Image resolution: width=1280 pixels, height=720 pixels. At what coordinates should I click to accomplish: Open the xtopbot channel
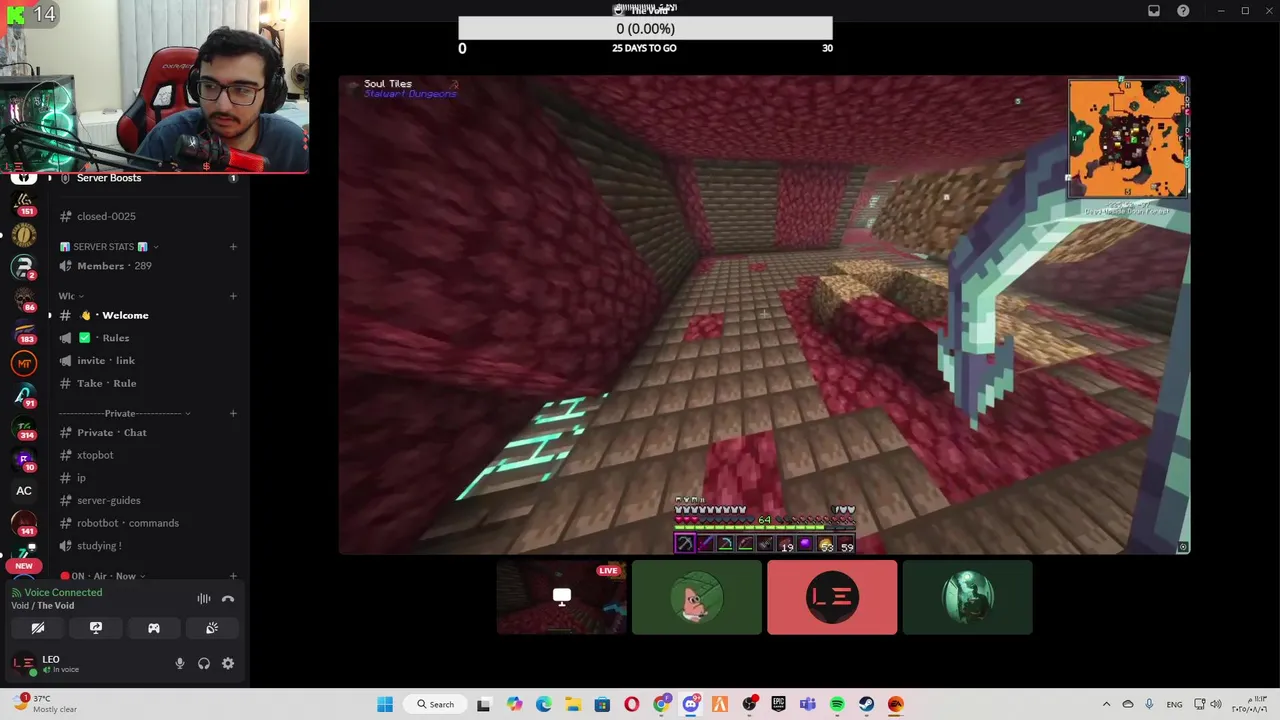point(148,455)
